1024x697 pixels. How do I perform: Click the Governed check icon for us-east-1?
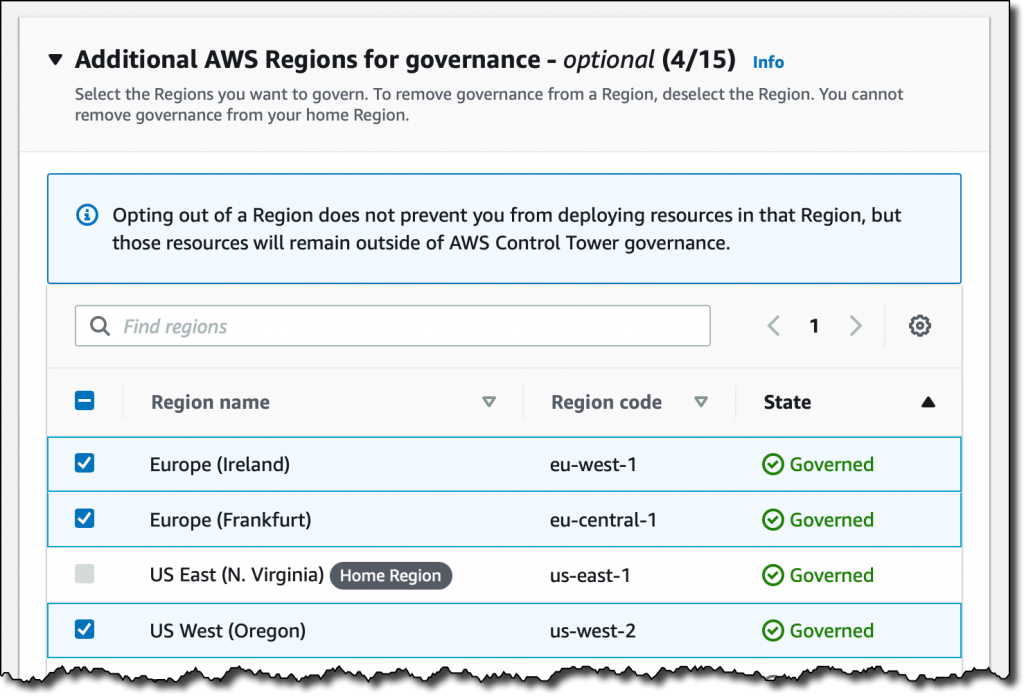773,575
